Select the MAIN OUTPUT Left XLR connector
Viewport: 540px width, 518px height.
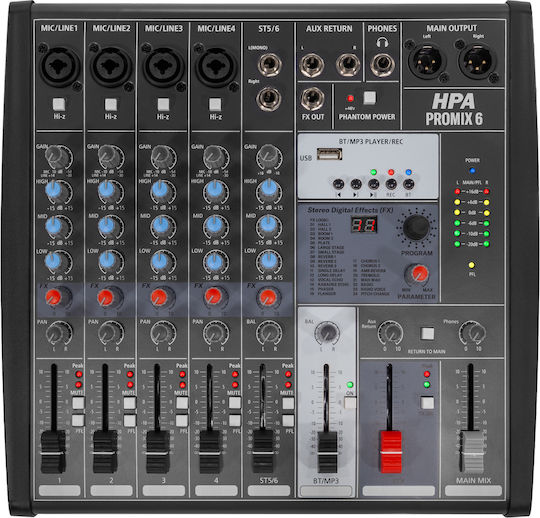(427, 62)
